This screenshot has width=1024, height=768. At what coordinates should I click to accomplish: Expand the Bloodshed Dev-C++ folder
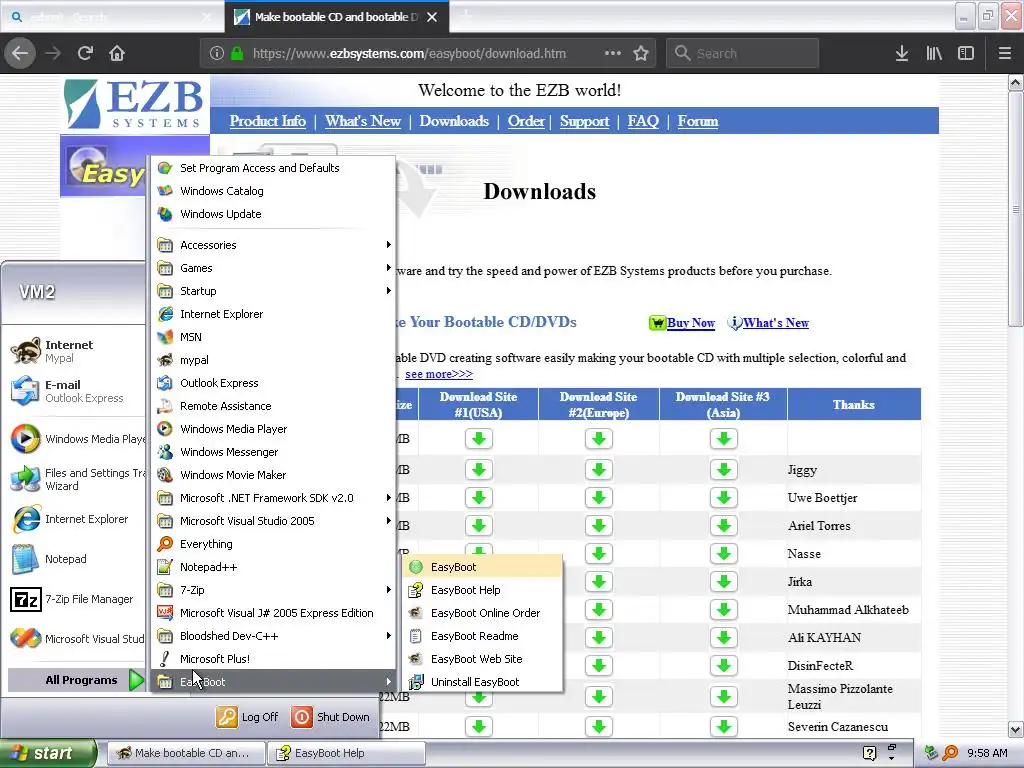(274, 635)
